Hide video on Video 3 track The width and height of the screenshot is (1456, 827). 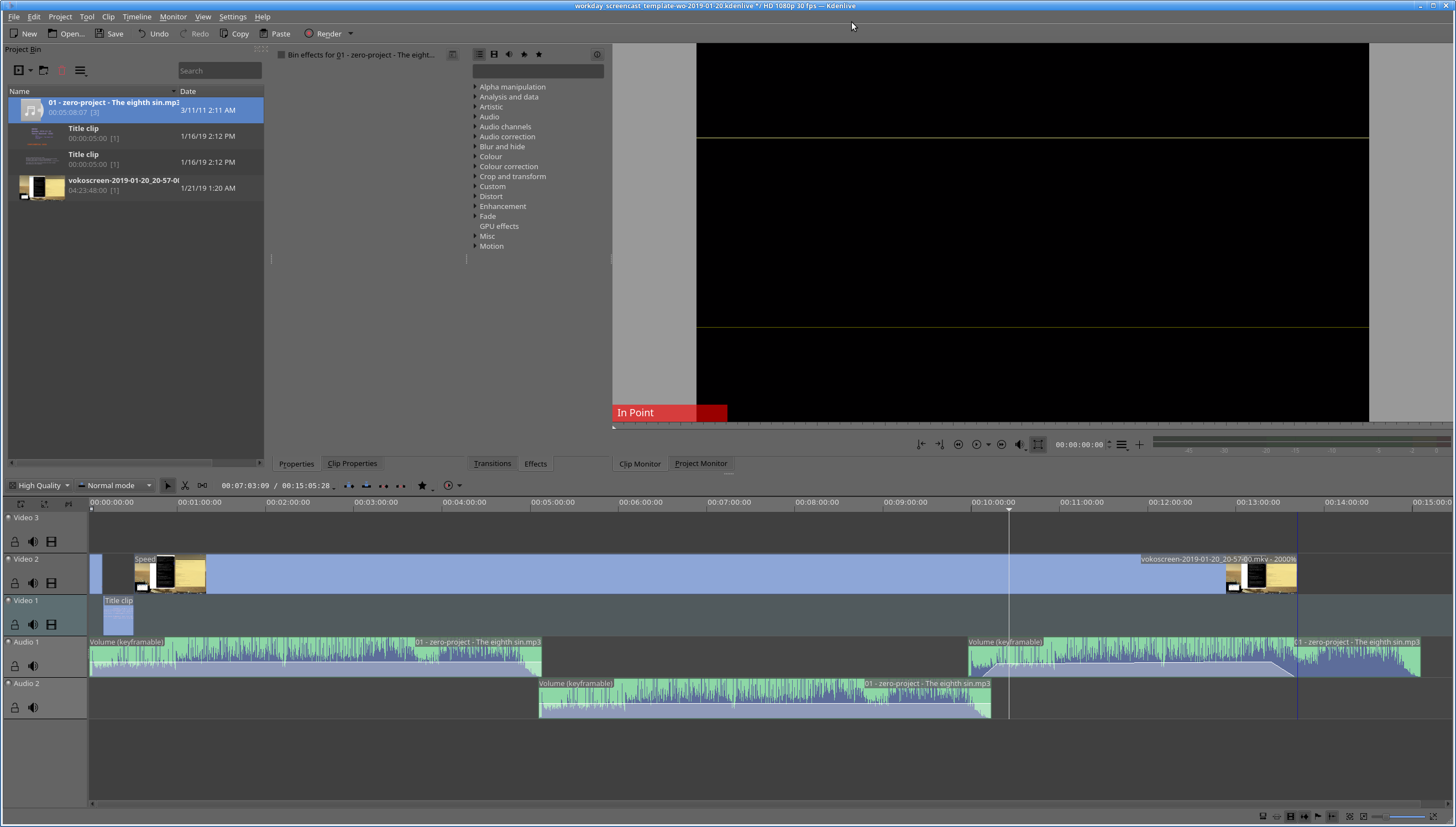point(51,542)
